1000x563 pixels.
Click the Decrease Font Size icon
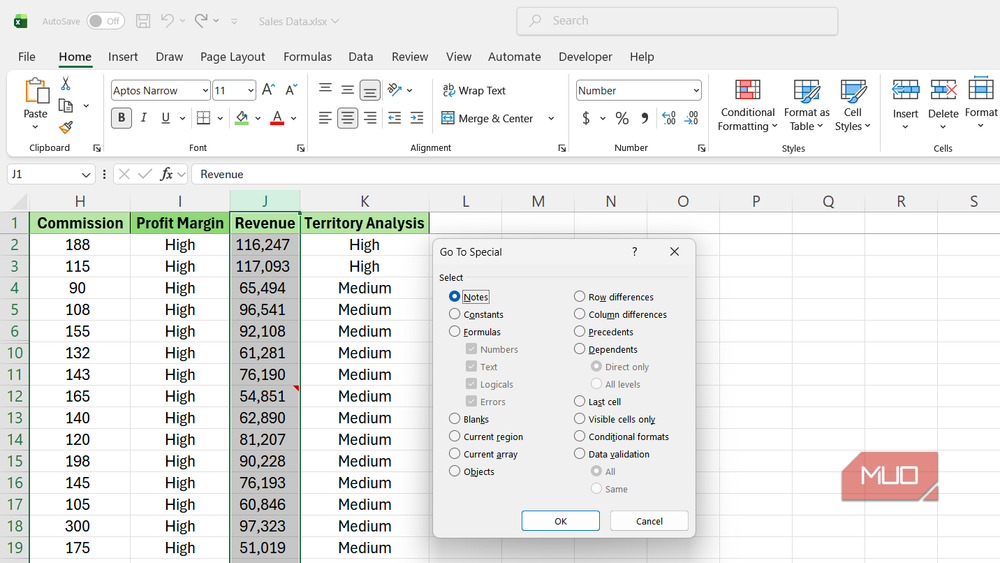291,90
